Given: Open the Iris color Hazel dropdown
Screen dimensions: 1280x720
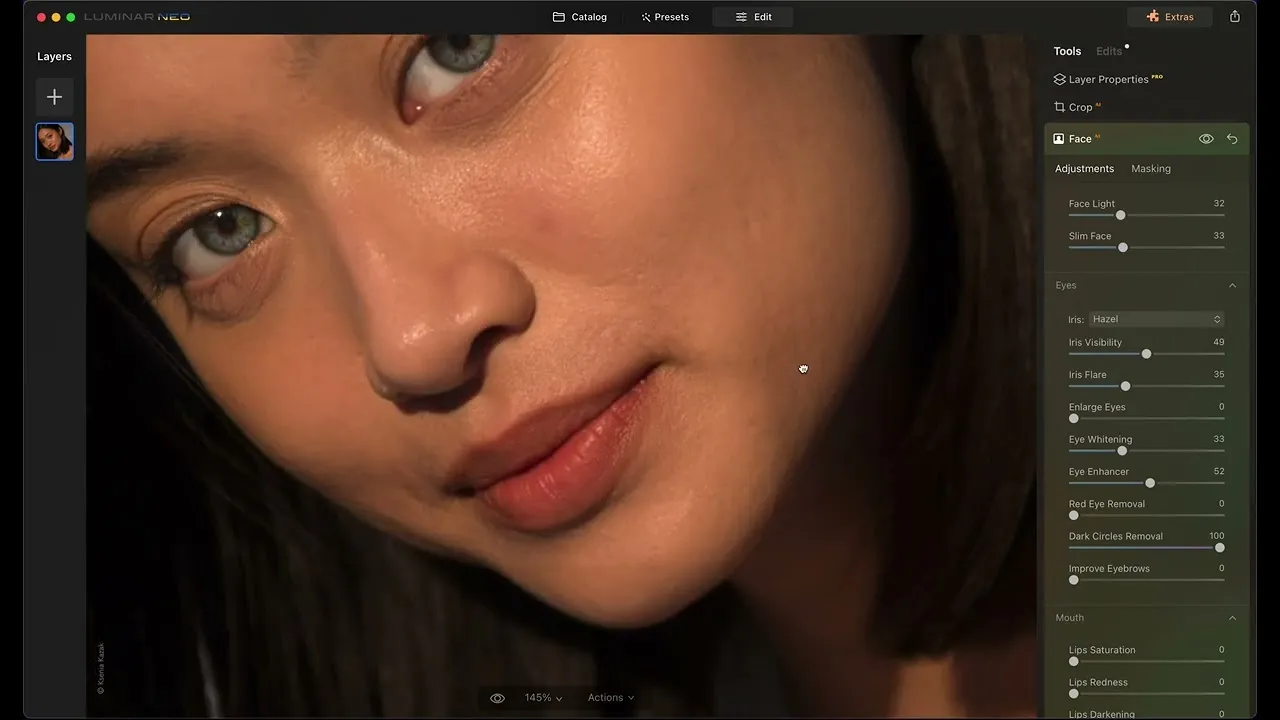Looking at the screenshot, I should pos(1156,319).
